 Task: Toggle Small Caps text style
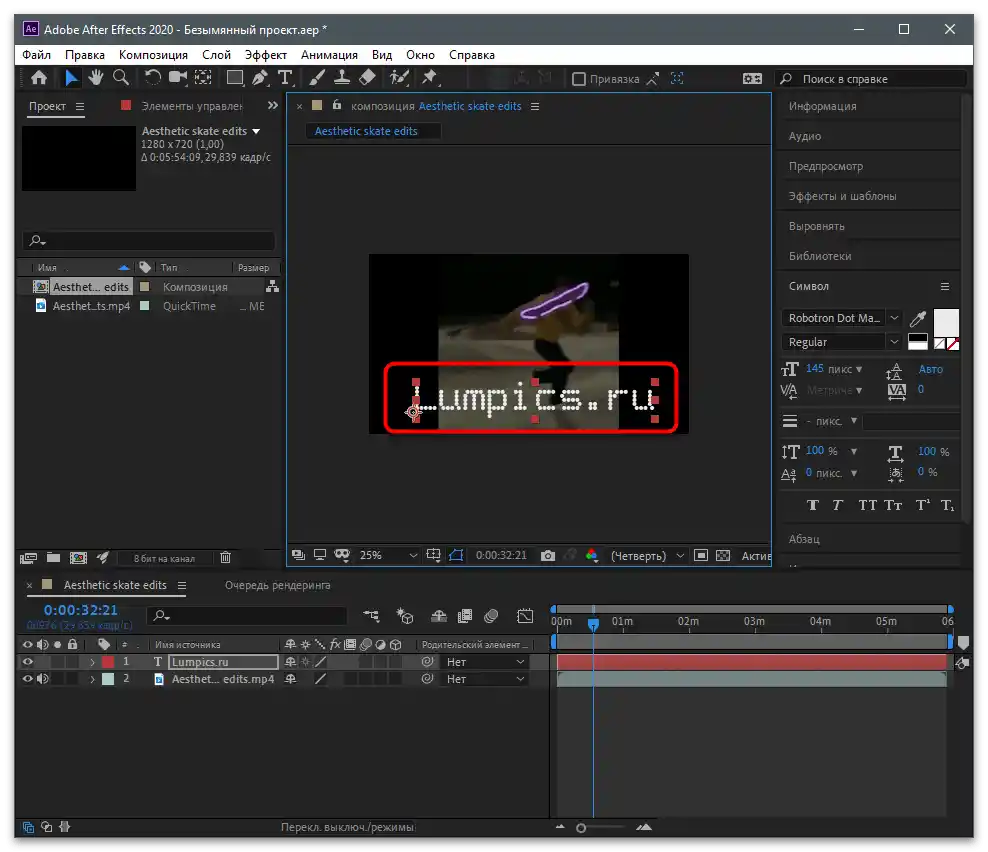coord(893,505)
